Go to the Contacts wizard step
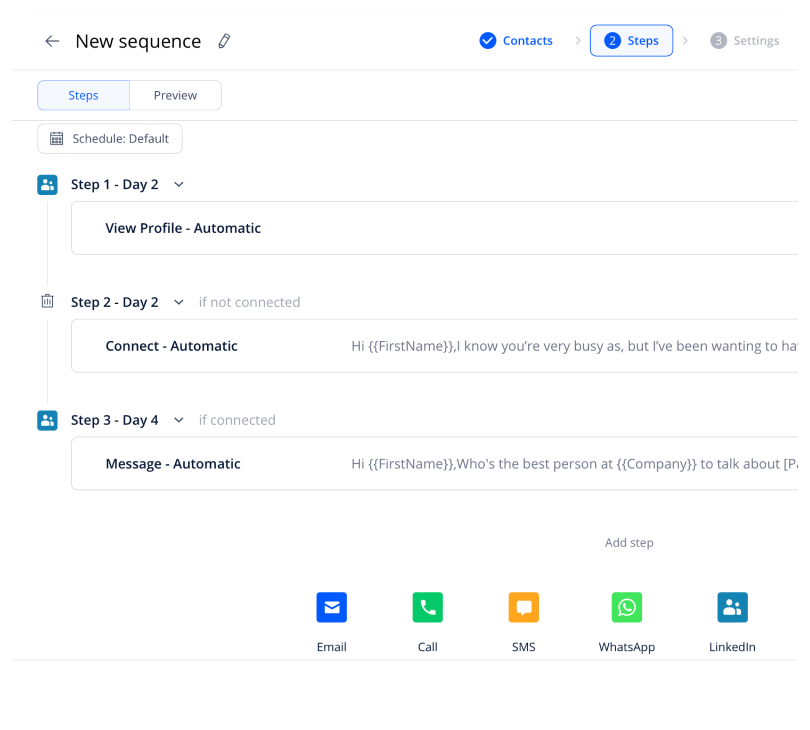This screenshot has height=730, width=810. [x=516, y=41]
